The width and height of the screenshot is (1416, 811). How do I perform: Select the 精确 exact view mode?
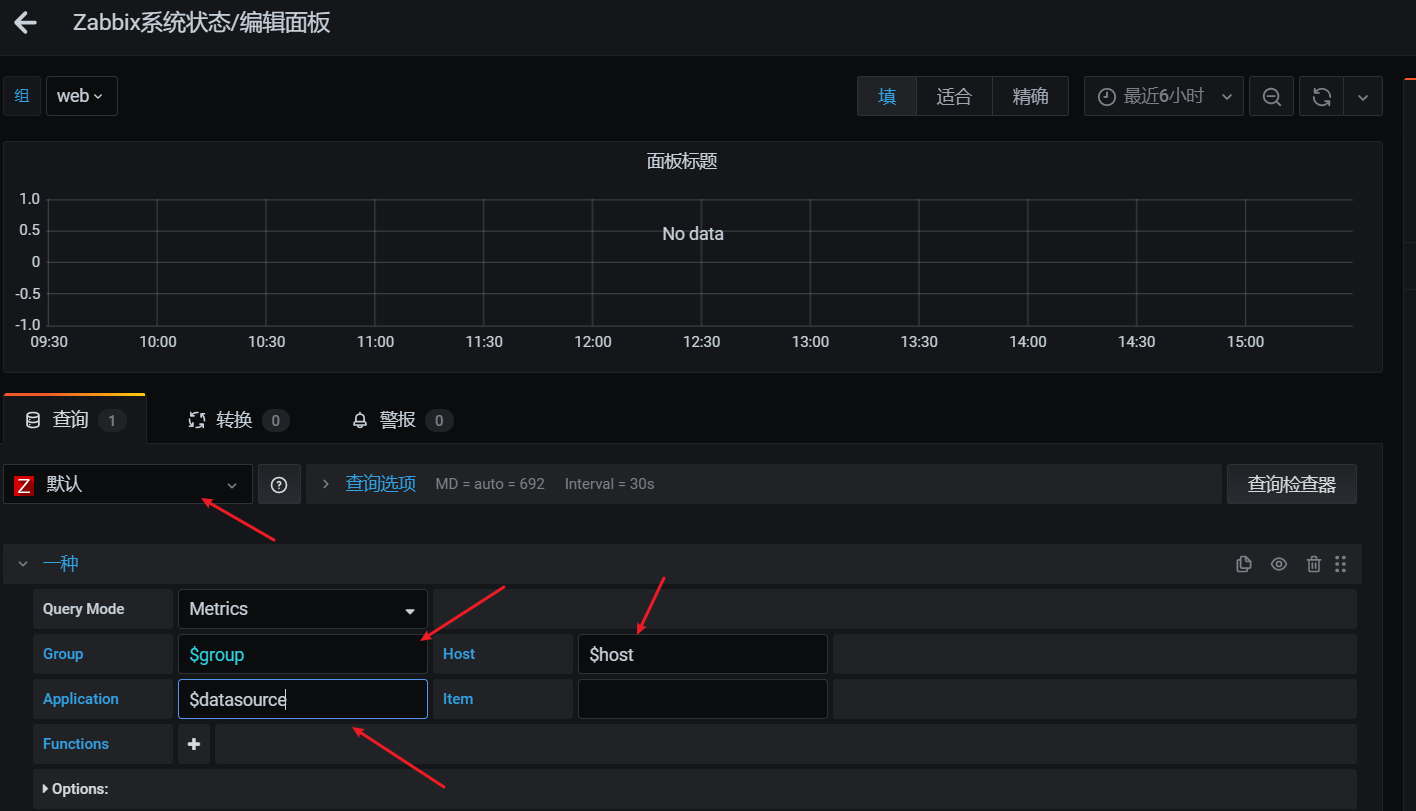point(1030,96)
